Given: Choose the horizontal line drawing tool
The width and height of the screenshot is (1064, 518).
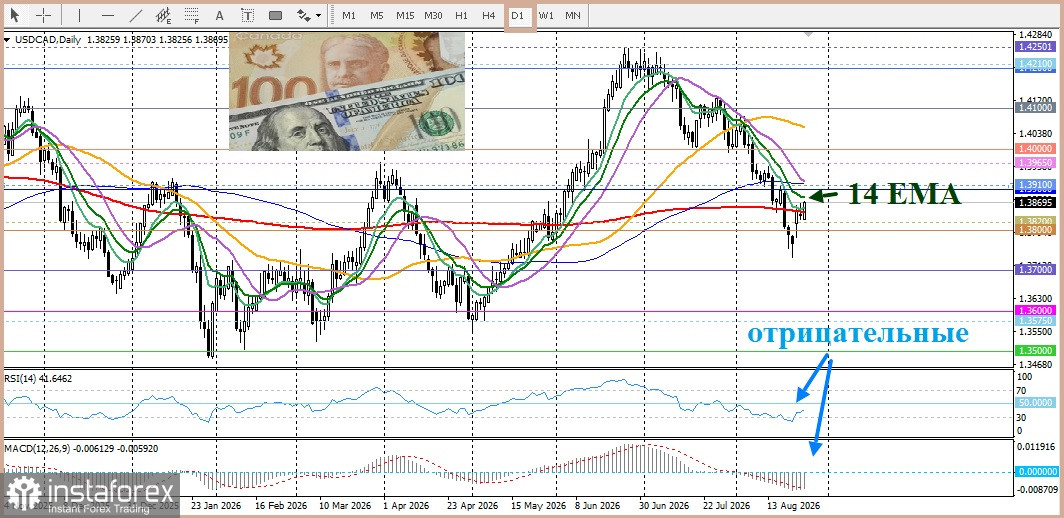Looking at the screenshot, I should (x=107, y=15).
